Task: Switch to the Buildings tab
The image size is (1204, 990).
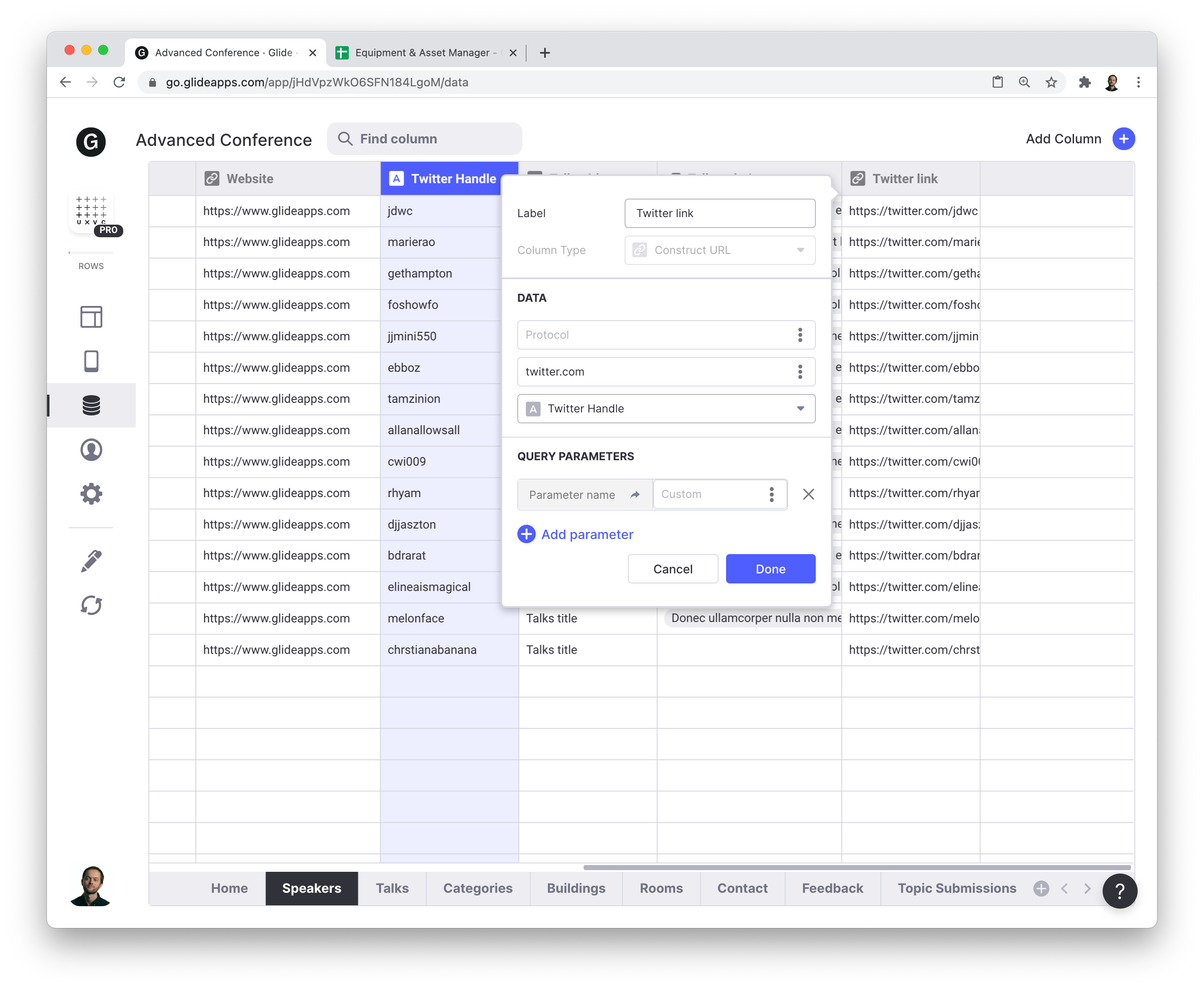Action: coord(576,889)
